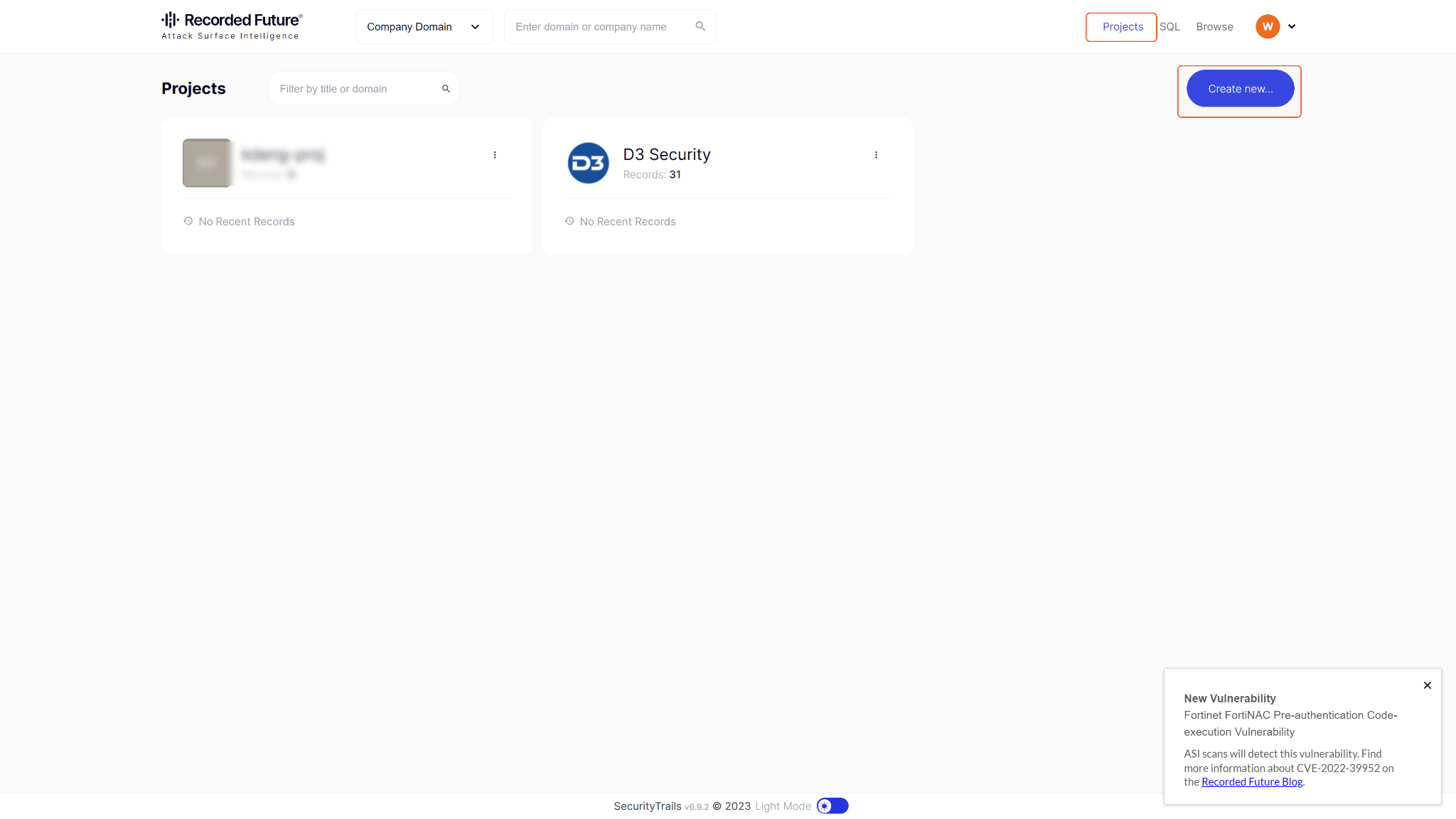Click the history icon in blurred project card
This screenshot has height=819, width=1456.
pyautogui.click(x=188, y=221)
